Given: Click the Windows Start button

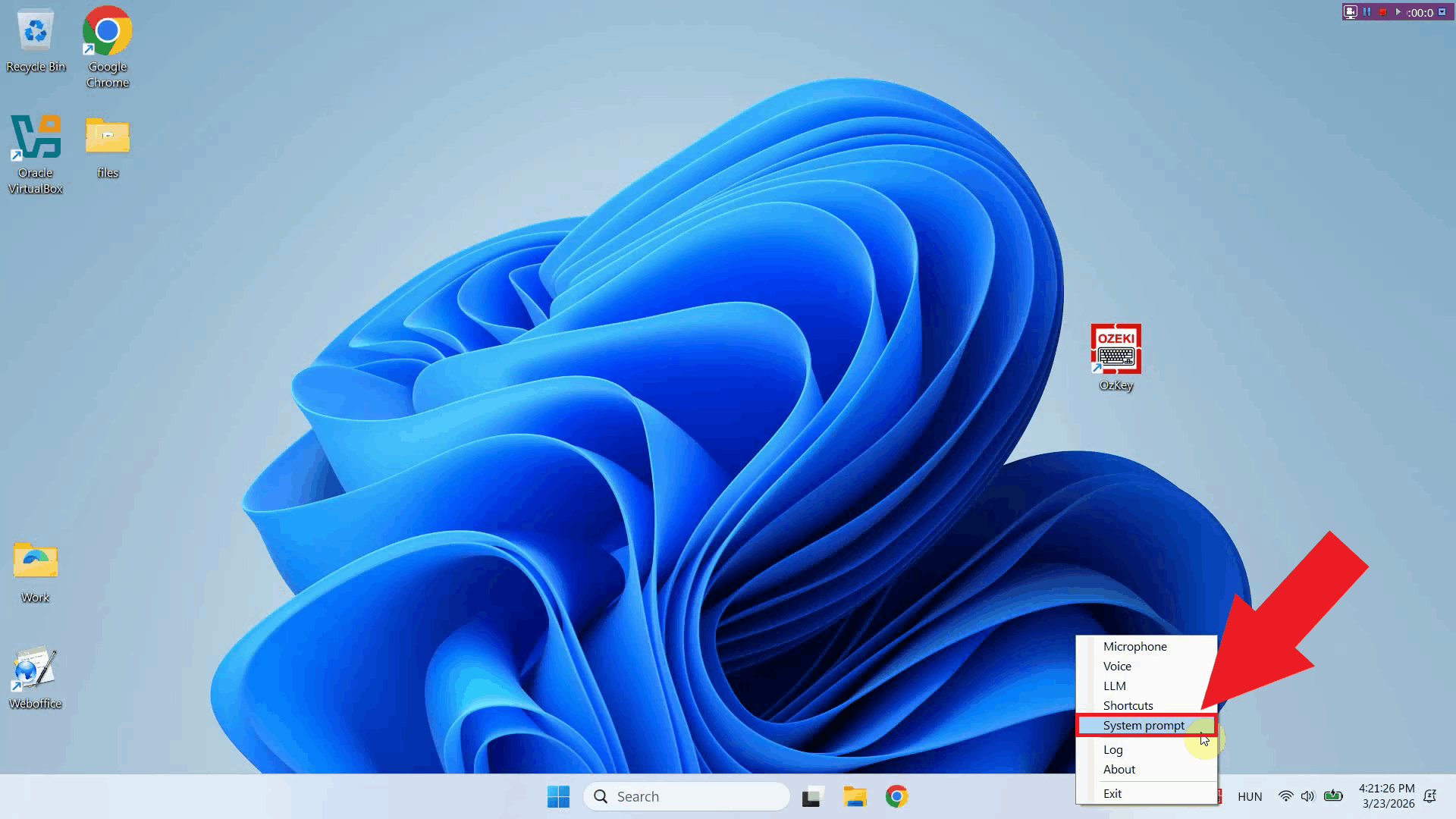Looking at the screenshot, I should coord(559,796).
